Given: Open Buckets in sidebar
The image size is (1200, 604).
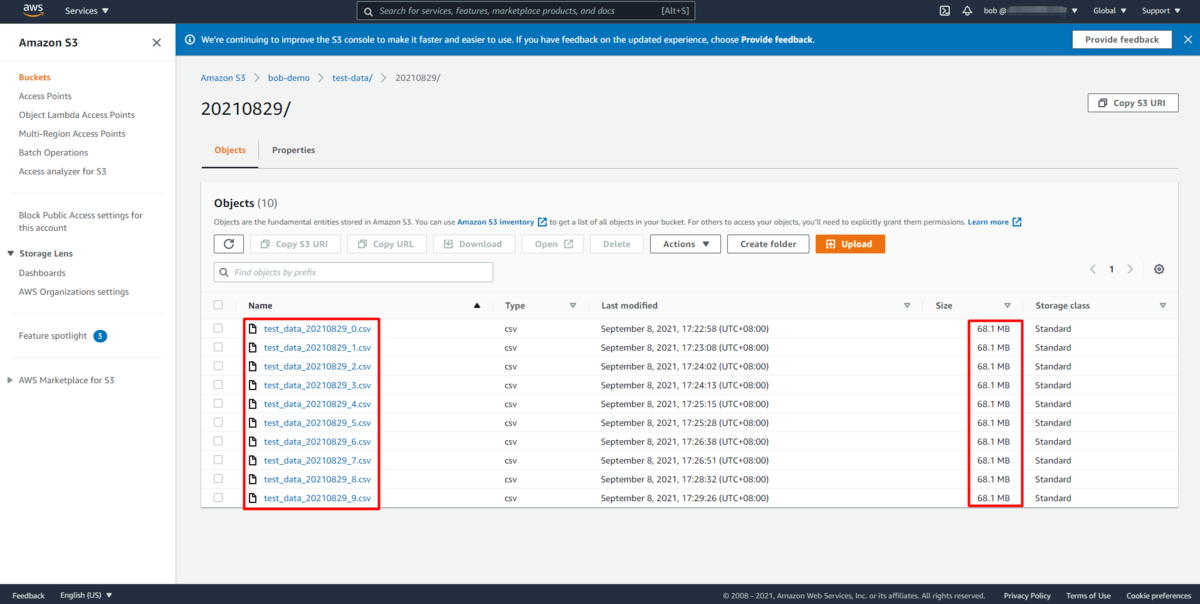Looking at the screenshot, I should click(35, 77).
